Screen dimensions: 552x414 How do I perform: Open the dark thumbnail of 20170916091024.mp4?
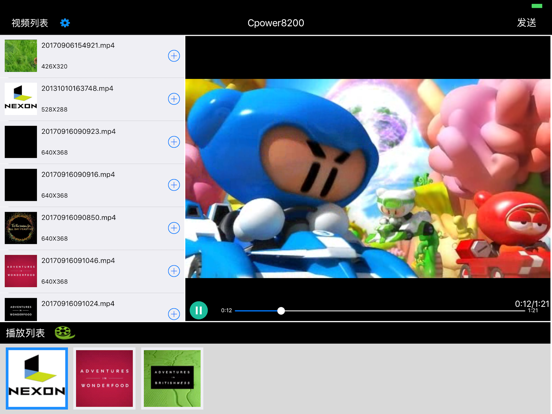coord(21,309)
